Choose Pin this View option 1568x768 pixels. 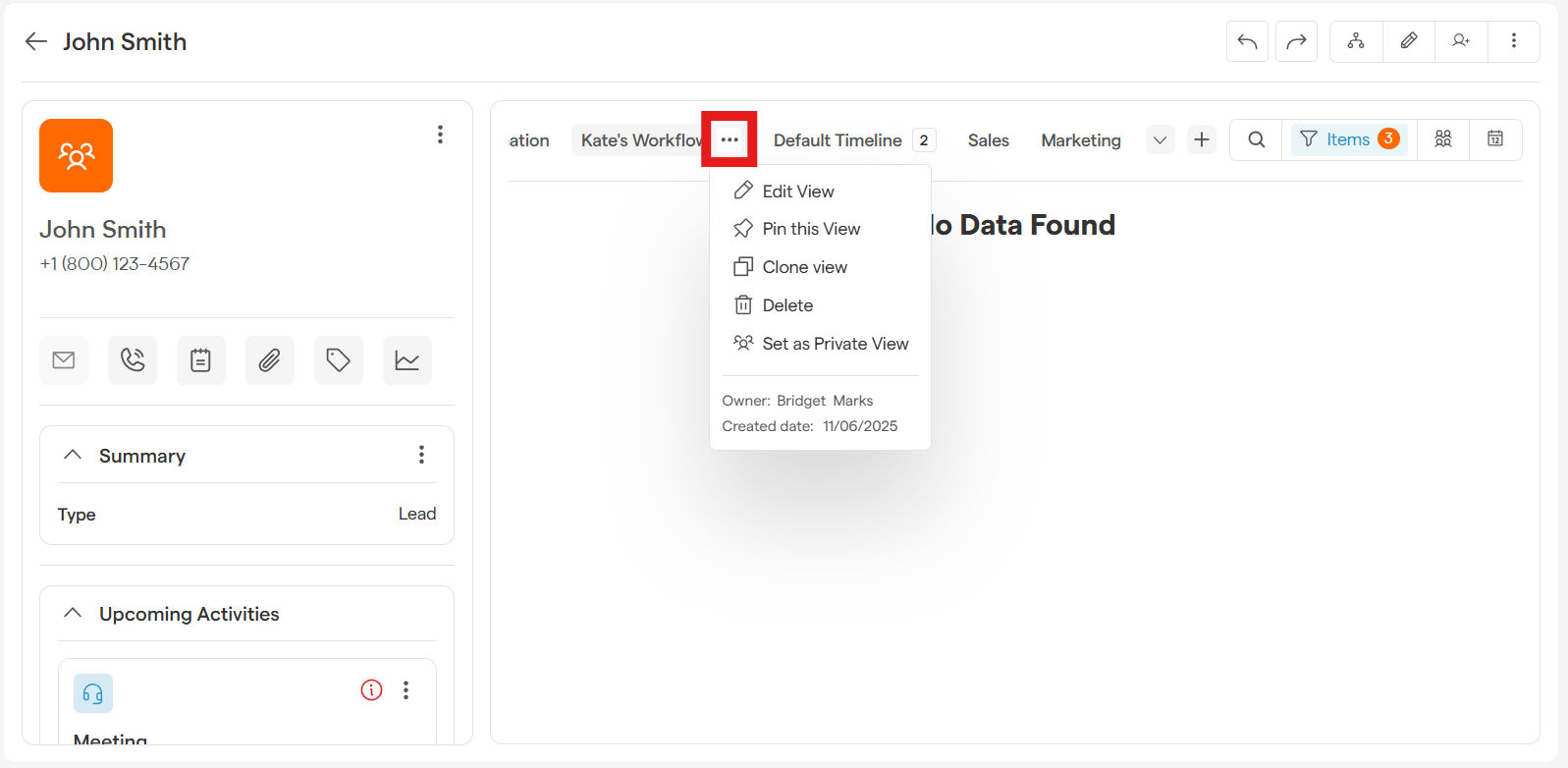pyautogui.click(x=810, y=229)
